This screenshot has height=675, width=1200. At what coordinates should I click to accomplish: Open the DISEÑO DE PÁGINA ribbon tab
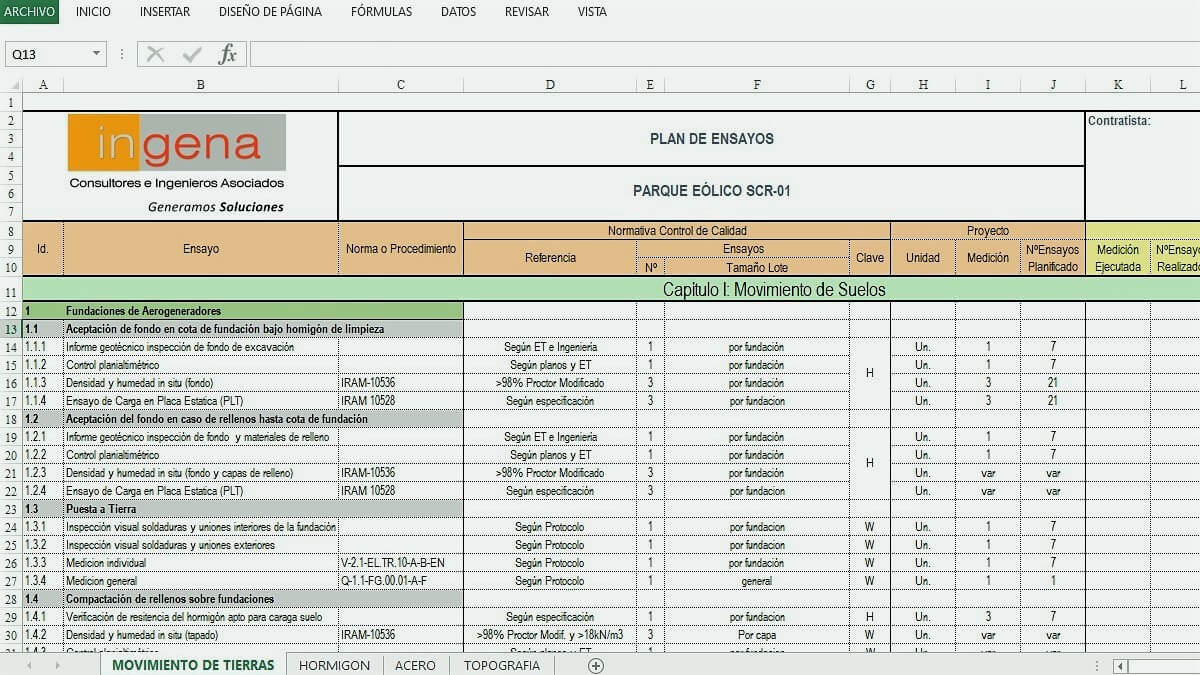(x=270, y=12)
